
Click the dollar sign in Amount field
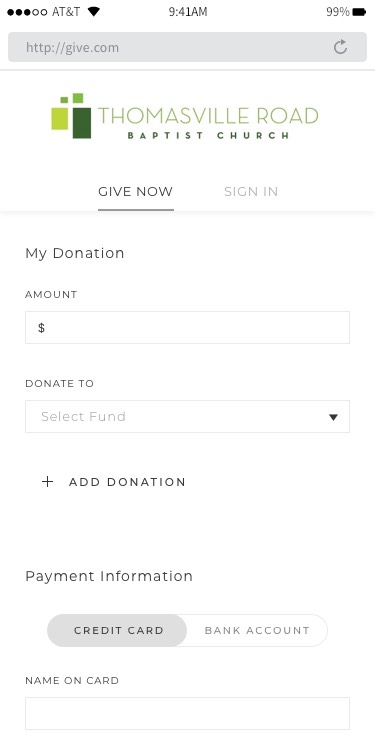point(42,328)
